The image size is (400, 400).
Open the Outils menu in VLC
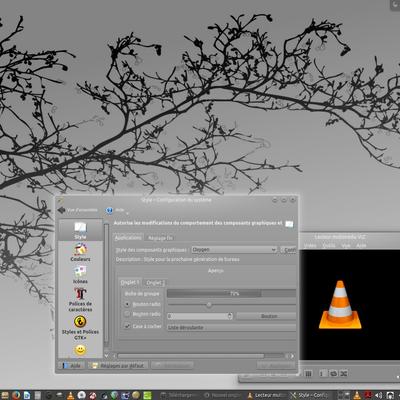pos(329,245)
